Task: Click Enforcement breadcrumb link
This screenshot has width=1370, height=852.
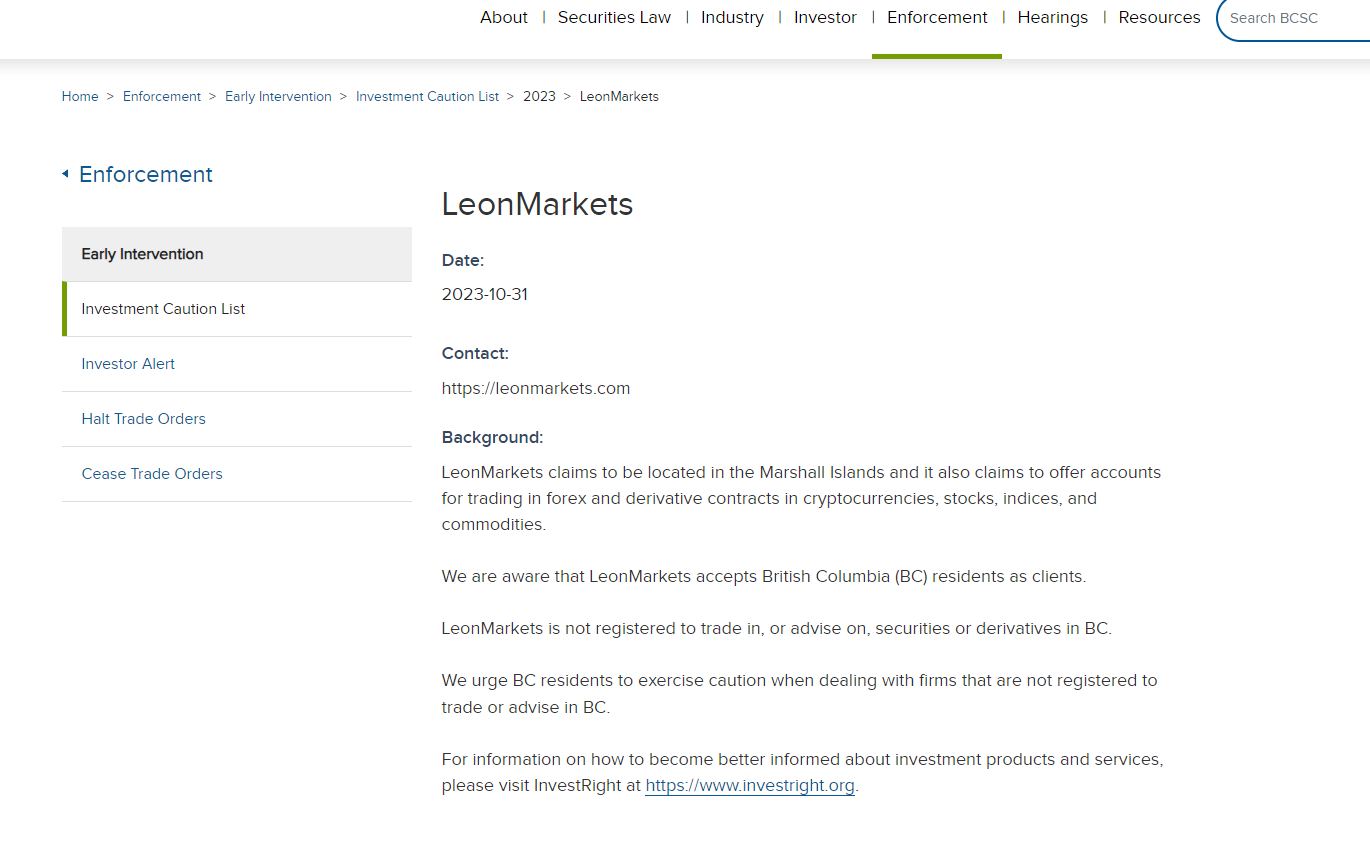Action: tap(162, 97)
